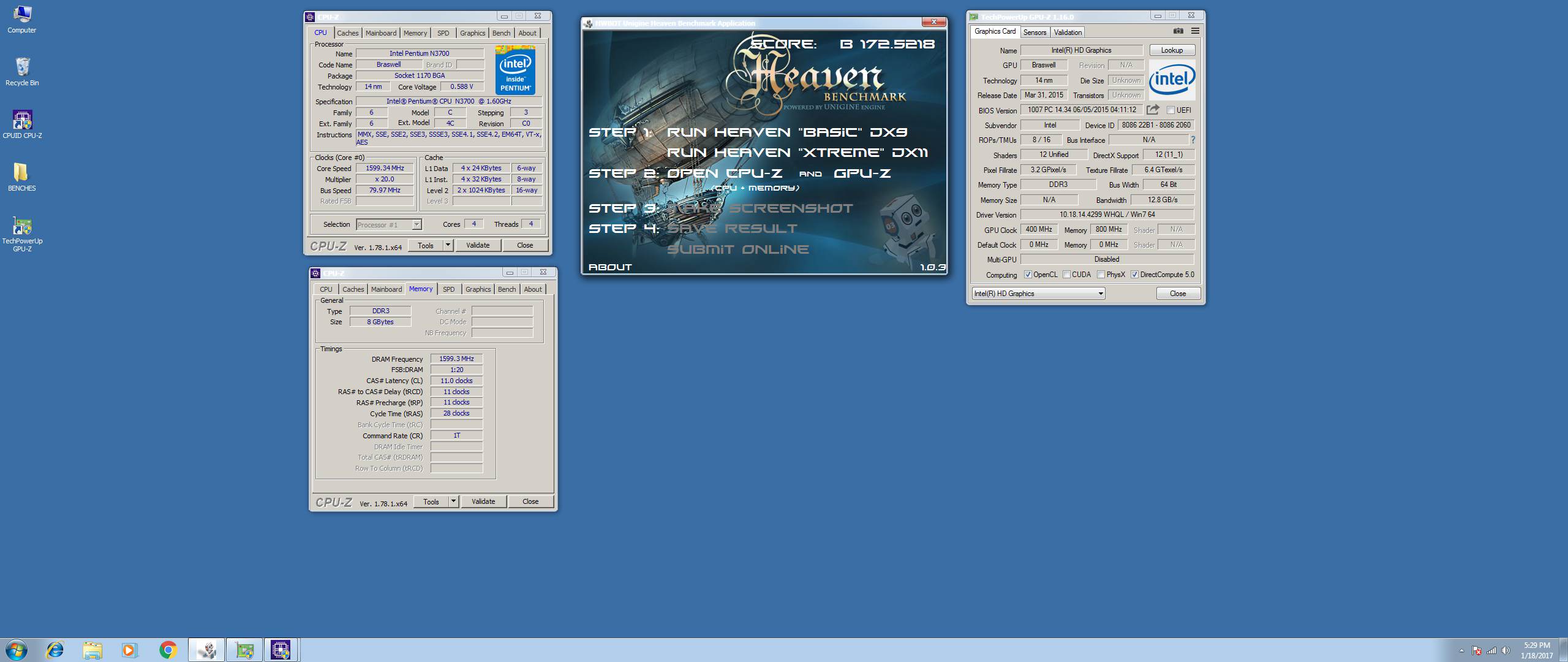Image resolution: width=1568 pixels, height=662 pixels.
Task: Switch to Caches tab in upper CPU-Z window
Action: pos(347,33)
